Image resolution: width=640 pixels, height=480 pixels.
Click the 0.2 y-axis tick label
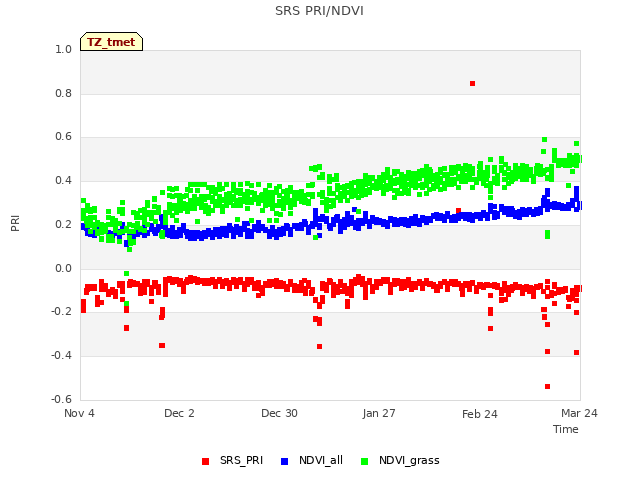[x=63, y=224]
